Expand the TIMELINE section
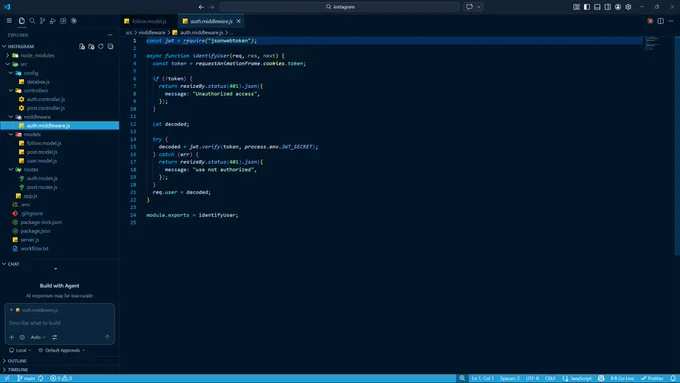This screenshot has width=680, height=383. (x=18, y=370)
